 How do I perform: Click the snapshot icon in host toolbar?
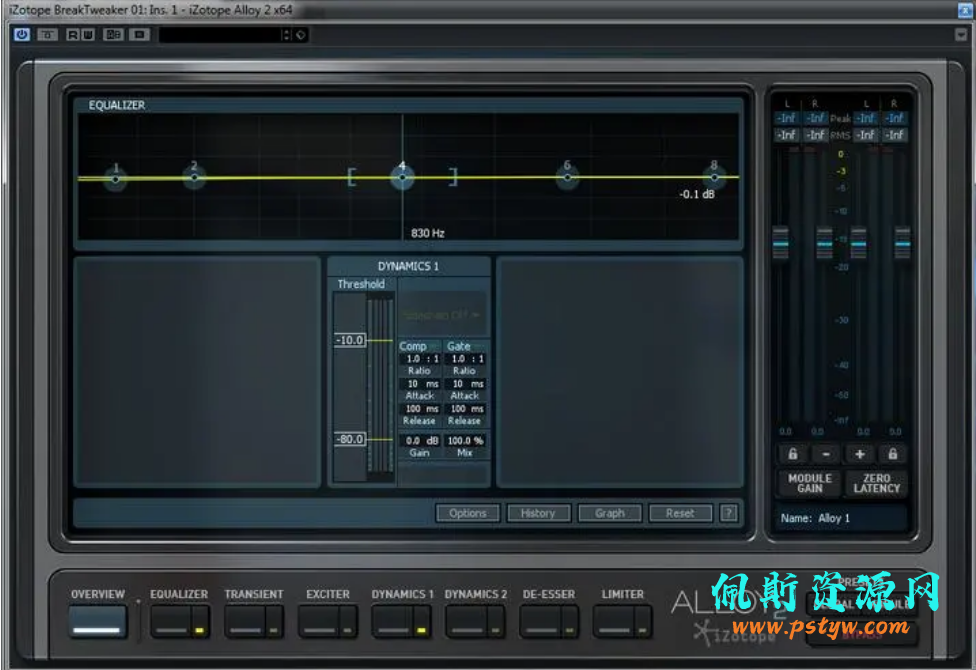[x=139, y=34]
